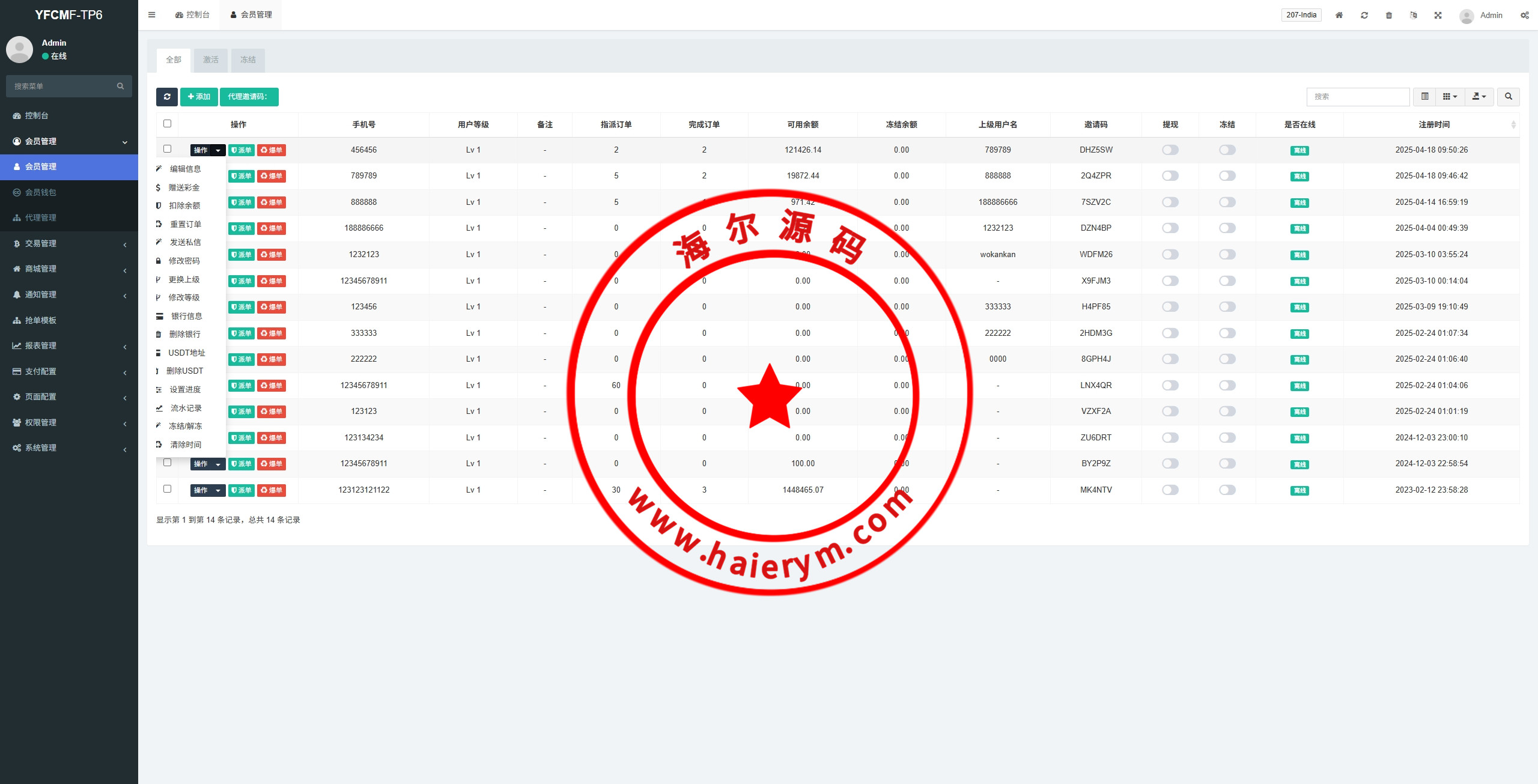Screen dimensions: 1538x784
Task: Click the 搜索 input above the table
Action: coord(1358,97)
